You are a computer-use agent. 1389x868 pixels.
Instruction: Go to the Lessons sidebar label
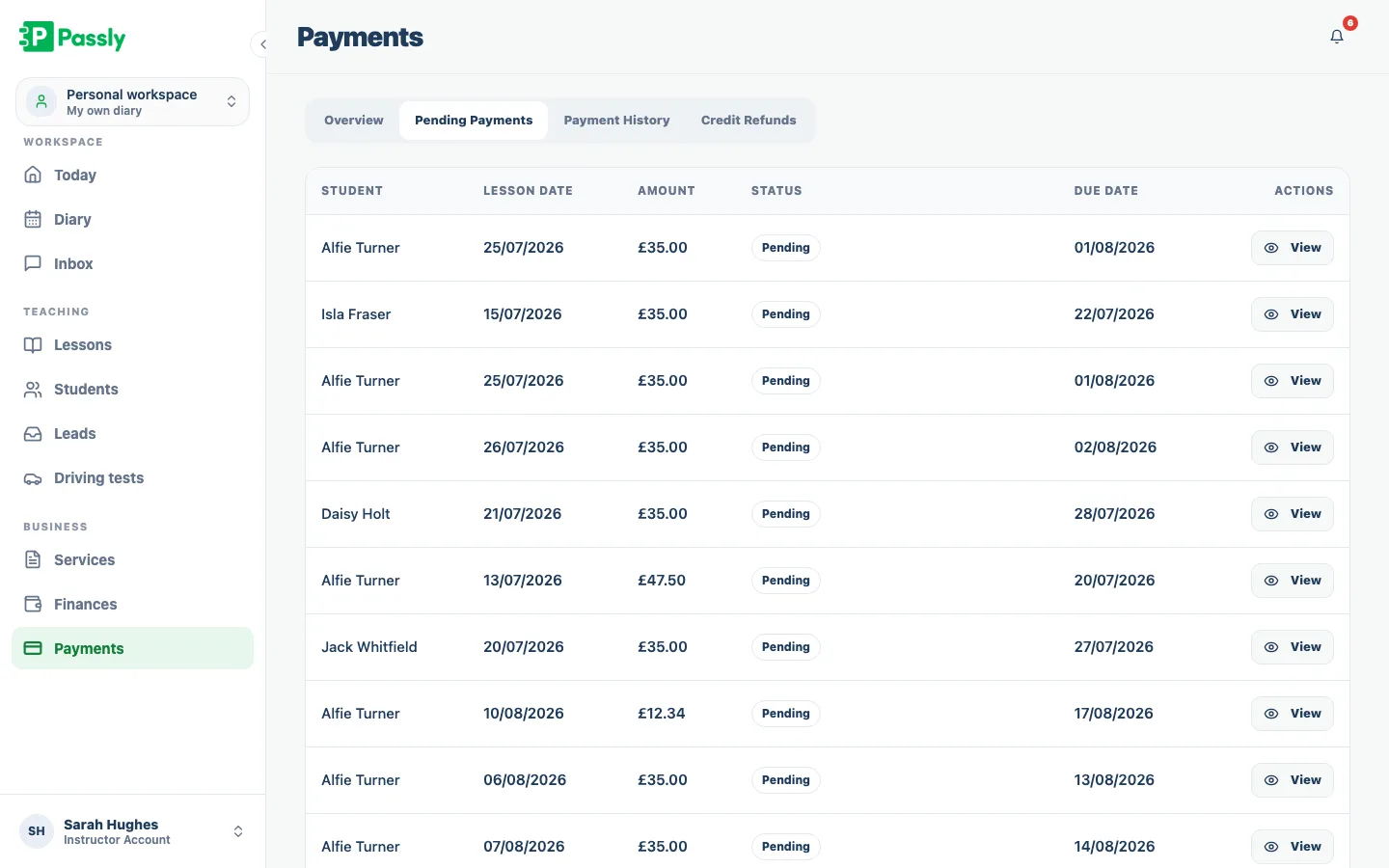[x=83, y=344]
